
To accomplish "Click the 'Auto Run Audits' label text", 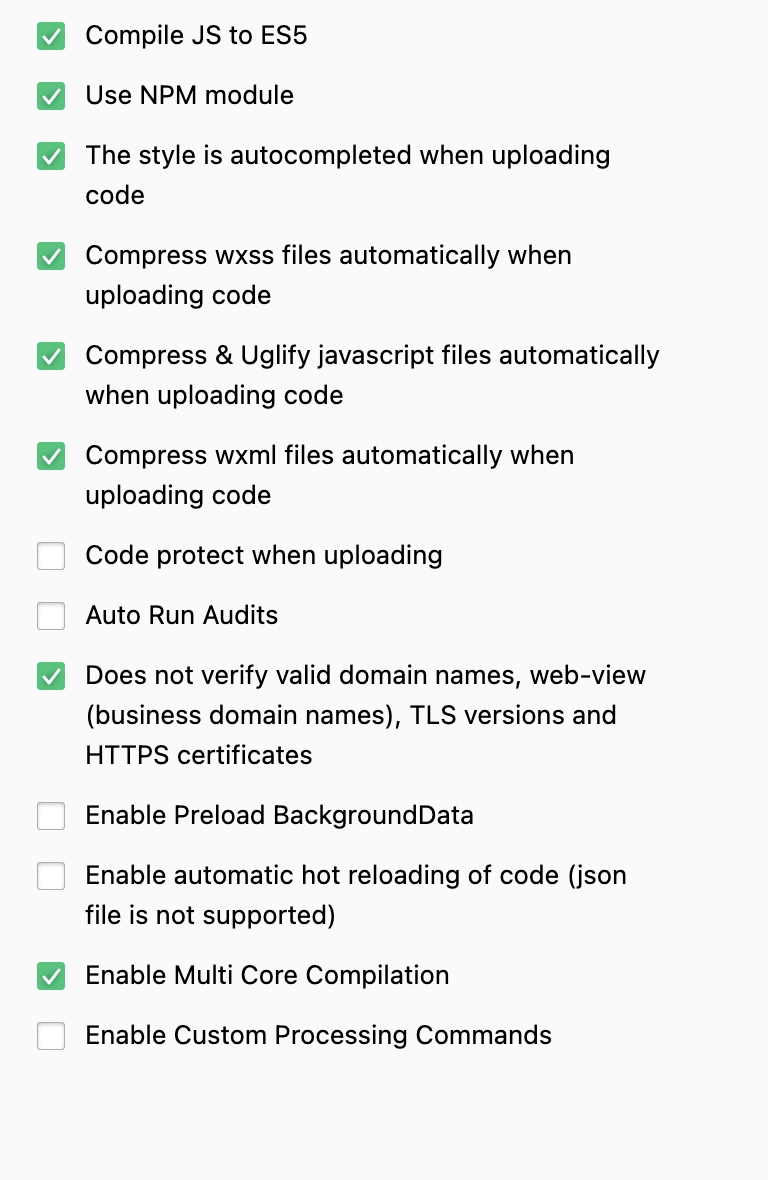I will tap(181, 615).
